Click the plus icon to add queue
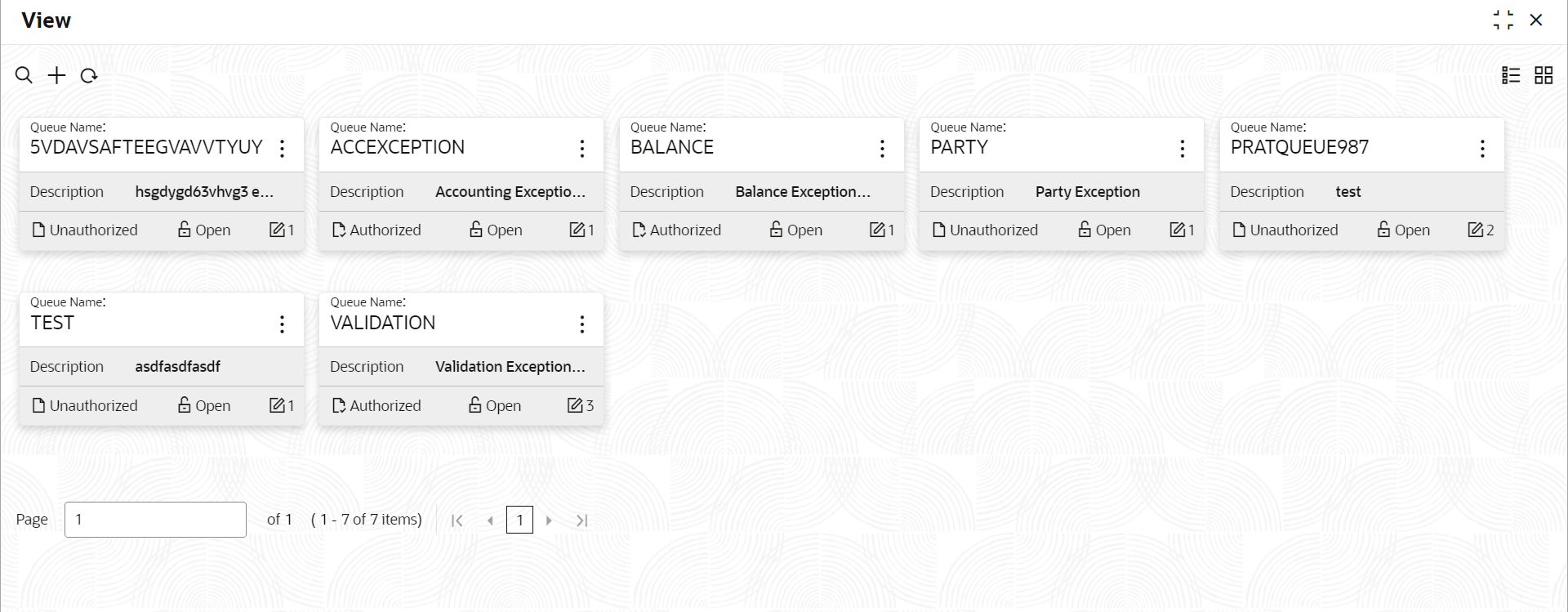The height and width of the screenshot is (612, 1568). point(56,76)
